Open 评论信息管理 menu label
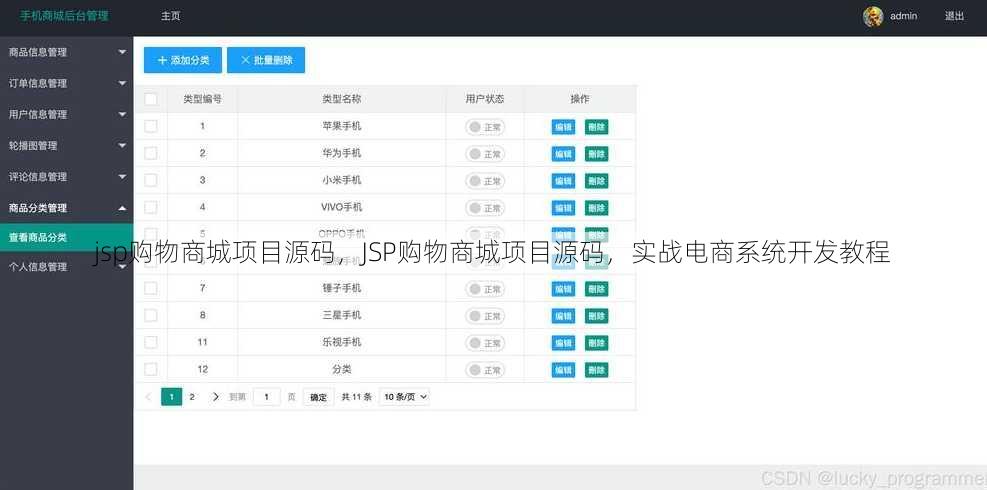This screenshot has height=490, width=987. (x=38, y=177)
